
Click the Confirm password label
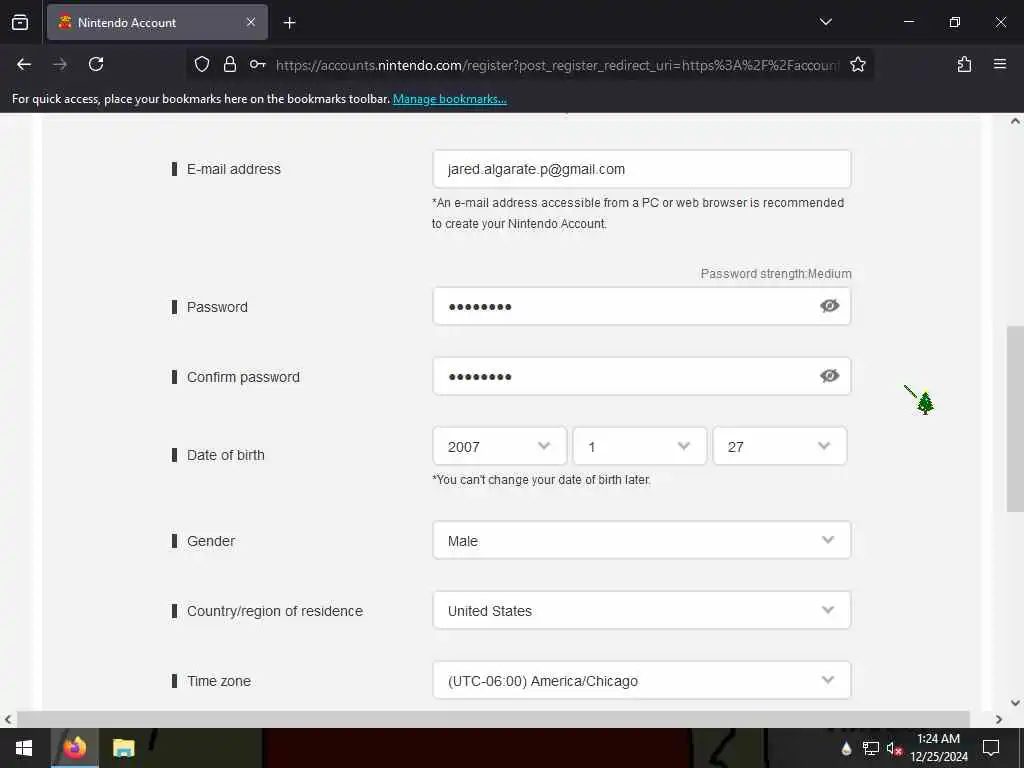coord(243,377)
